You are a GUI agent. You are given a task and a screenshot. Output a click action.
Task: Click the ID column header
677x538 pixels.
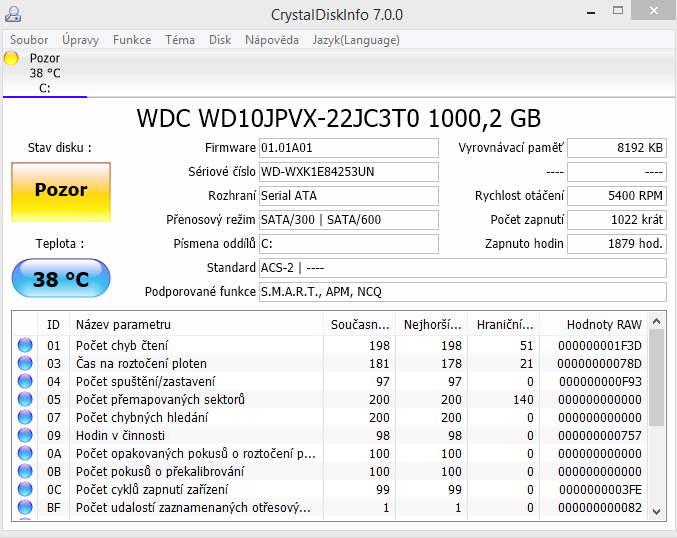point(53,325)
